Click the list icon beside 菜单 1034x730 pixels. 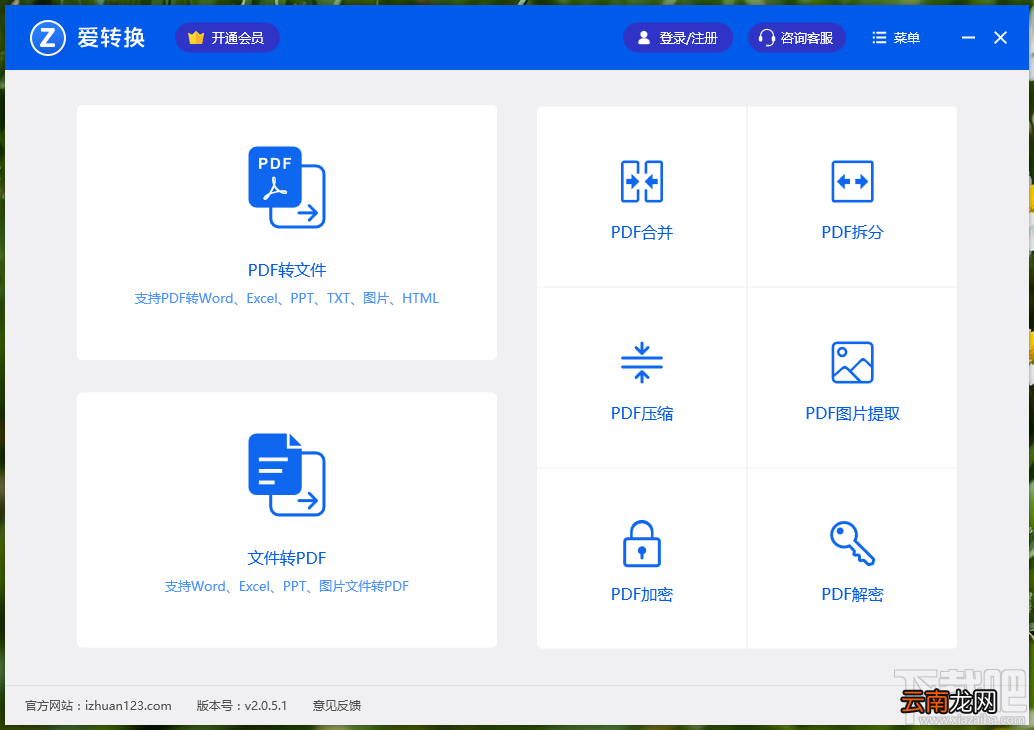pos(879,38)
